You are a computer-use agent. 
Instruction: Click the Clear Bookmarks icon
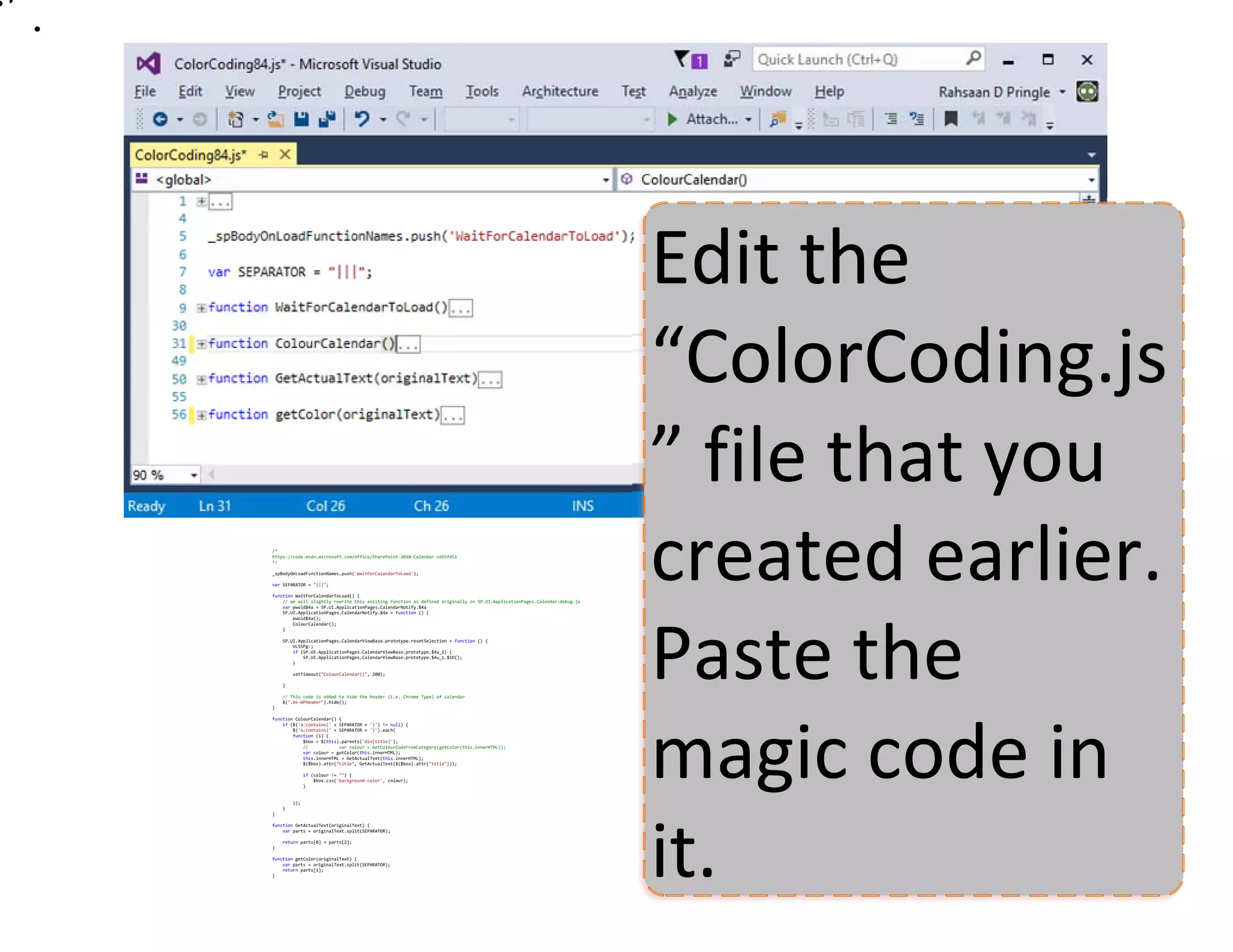[1029, 119]
